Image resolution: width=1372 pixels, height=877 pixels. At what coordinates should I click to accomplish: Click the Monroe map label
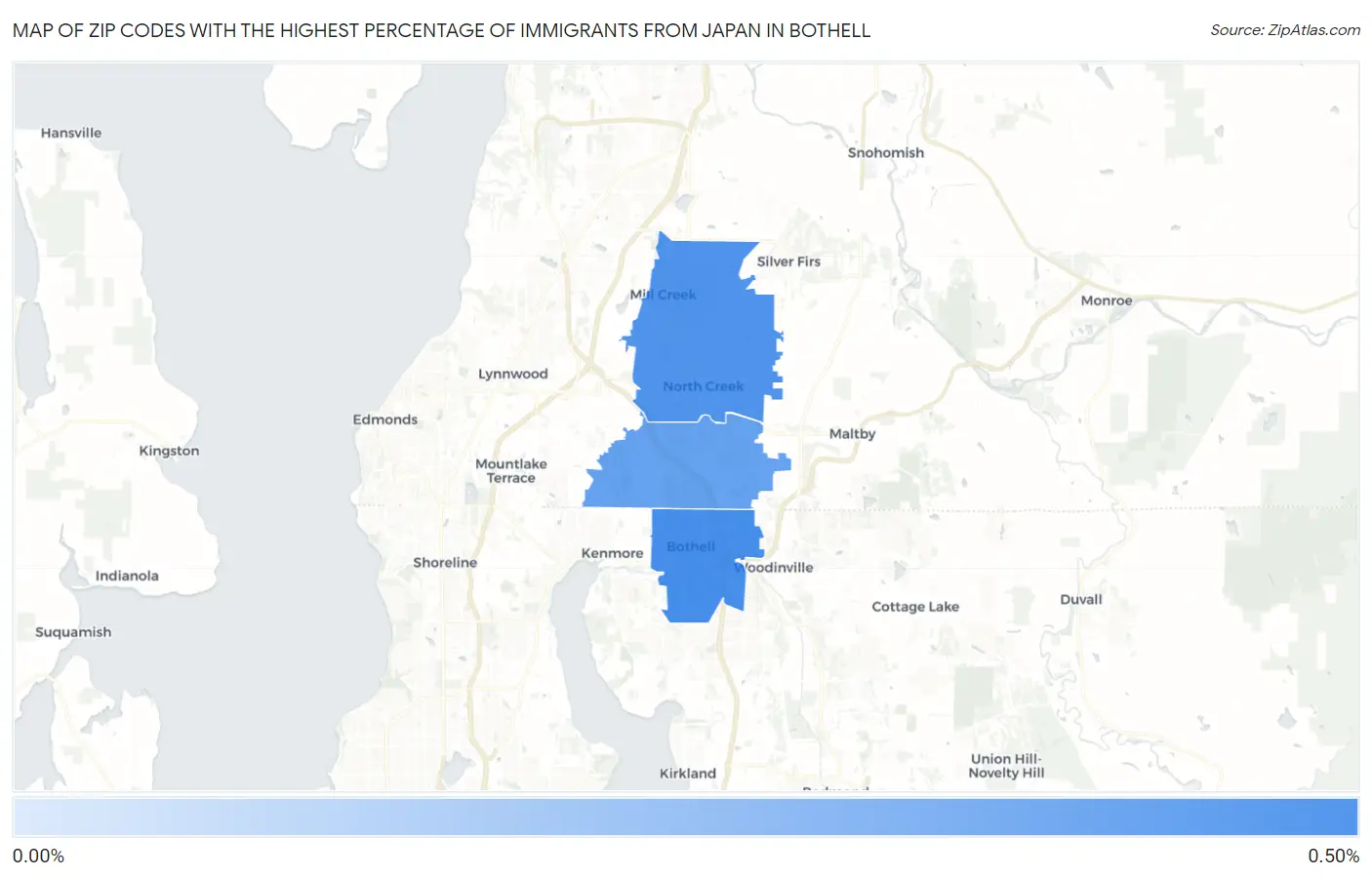coord(1107,300)
